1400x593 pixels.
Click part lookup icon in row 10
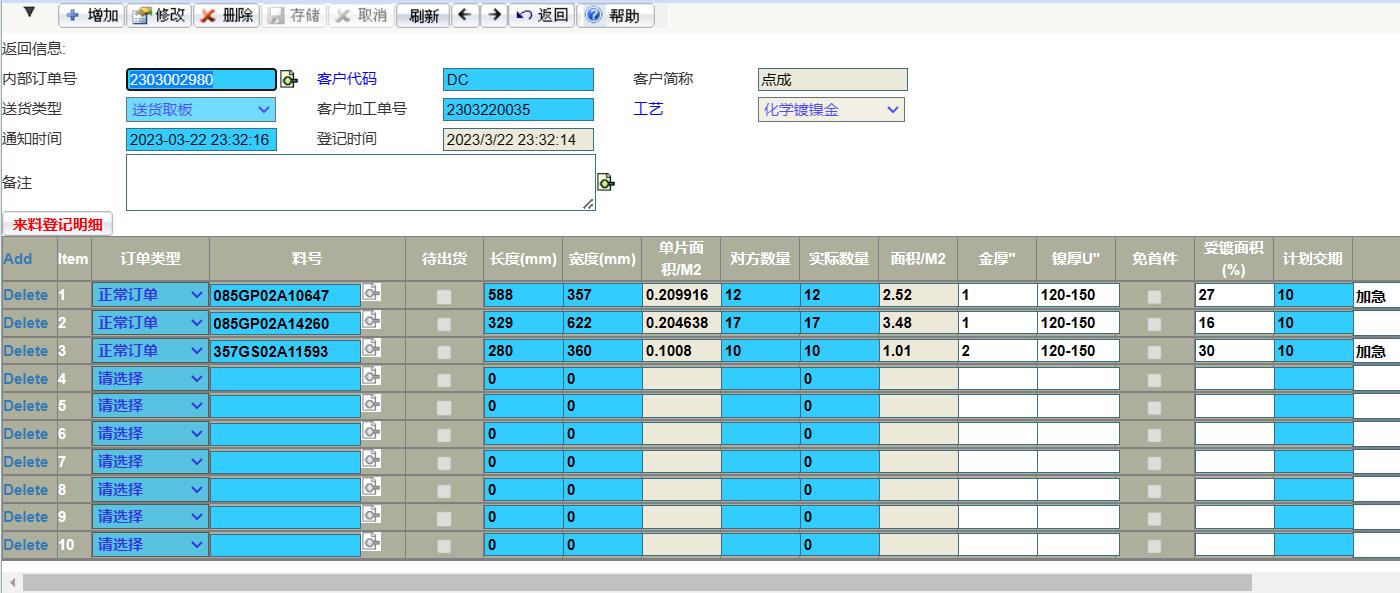(371, 542)
